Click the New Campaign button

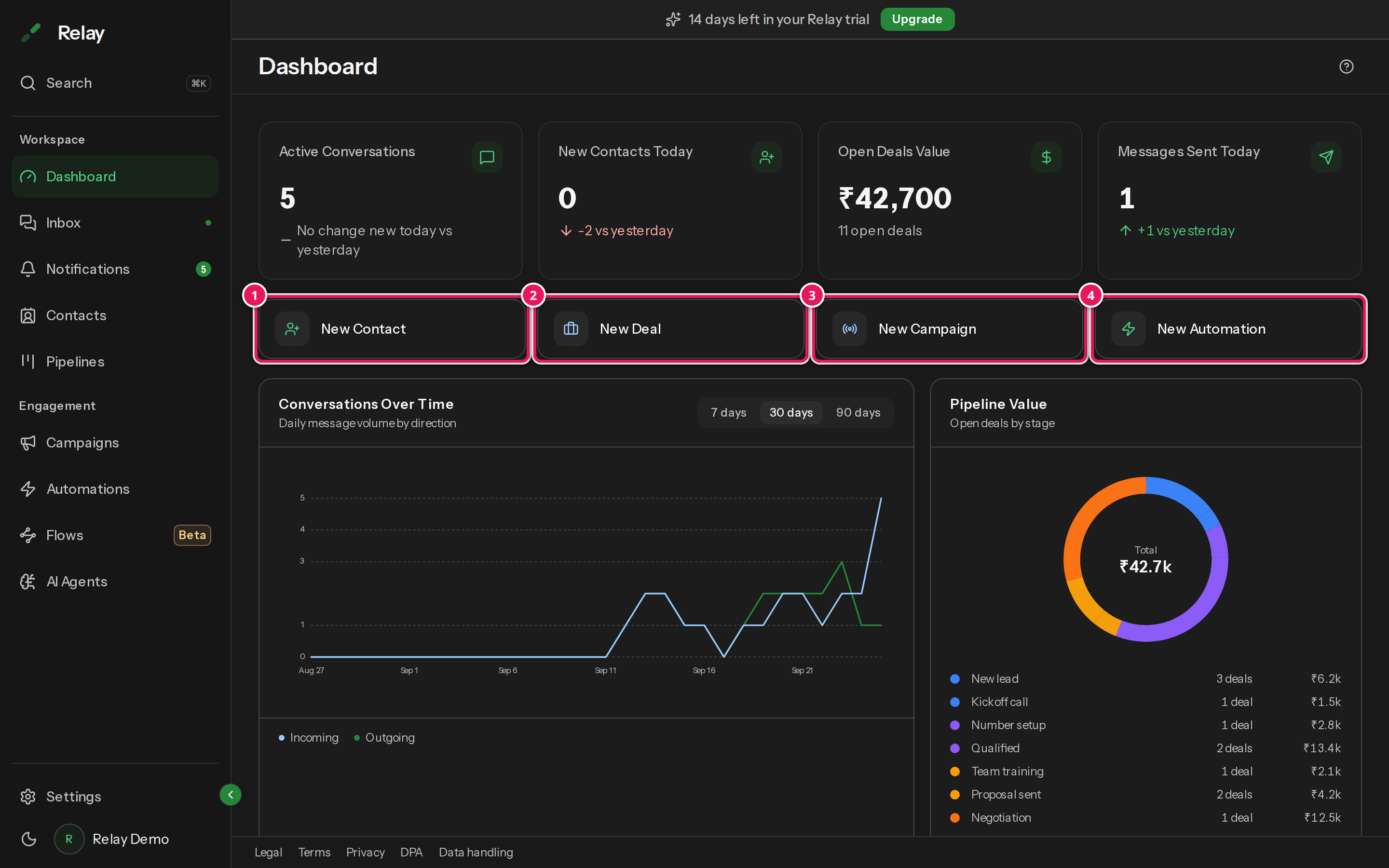click(949, 329)
